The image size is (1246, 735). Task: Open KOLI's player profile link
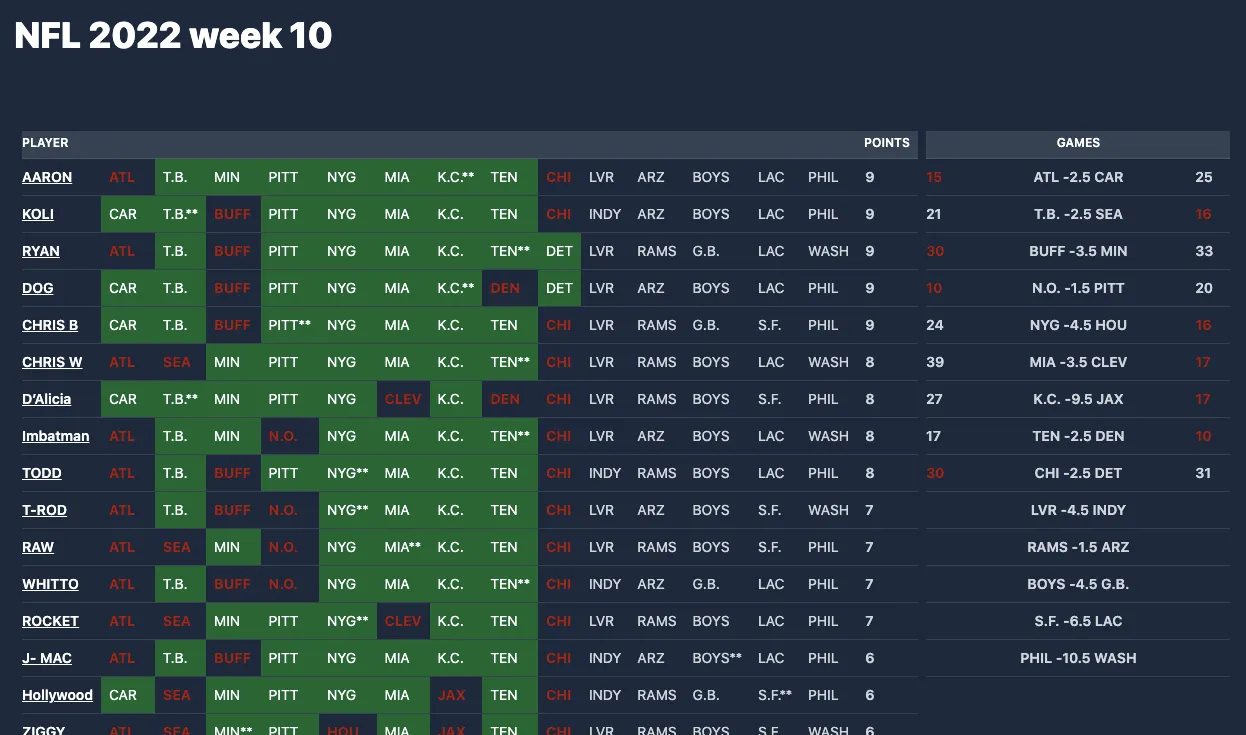point(37,214)
